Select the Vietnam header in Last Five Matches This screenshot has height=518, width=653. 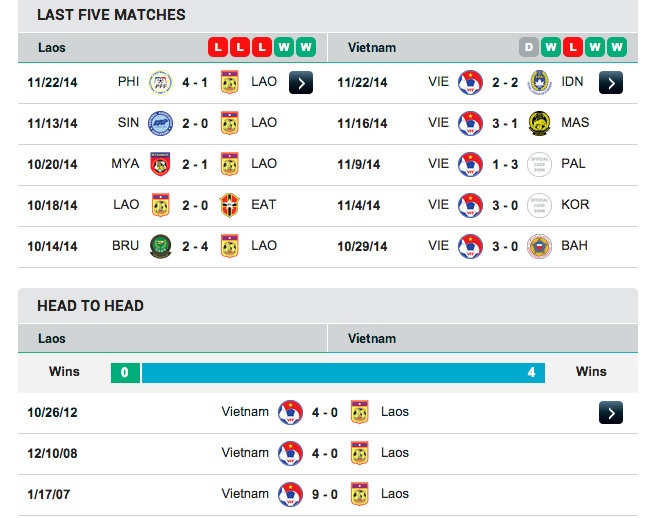pyautogui.click(x=372, y=47)
